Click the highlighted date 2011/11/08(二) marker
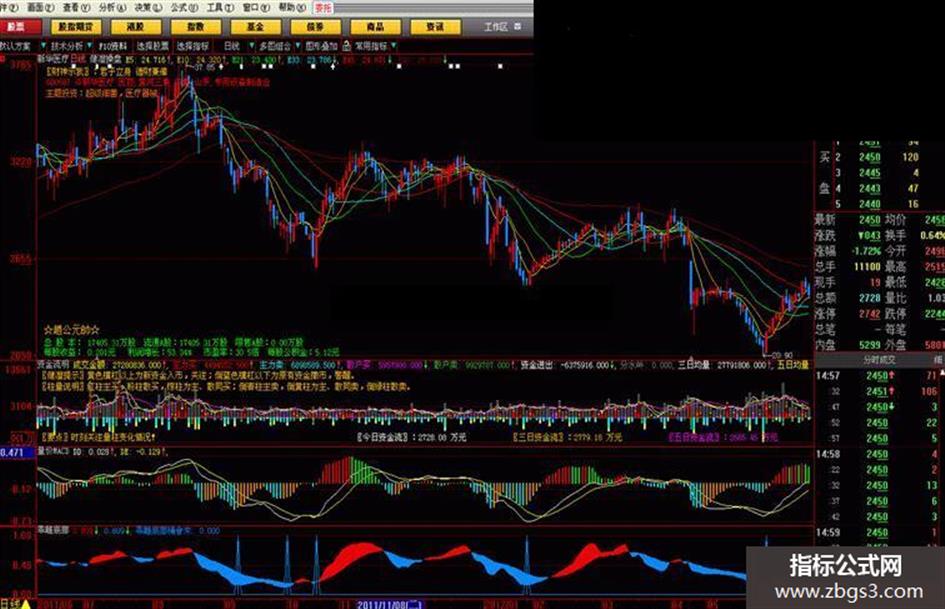Screen dimensions: 945x609 (390, 604)
